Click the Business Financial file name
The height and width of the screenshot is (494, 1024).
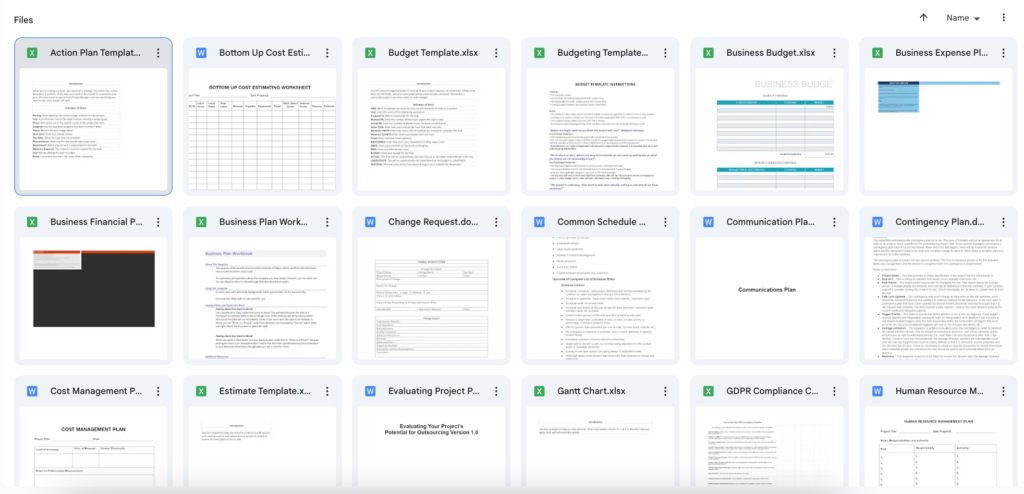point(96,222)
